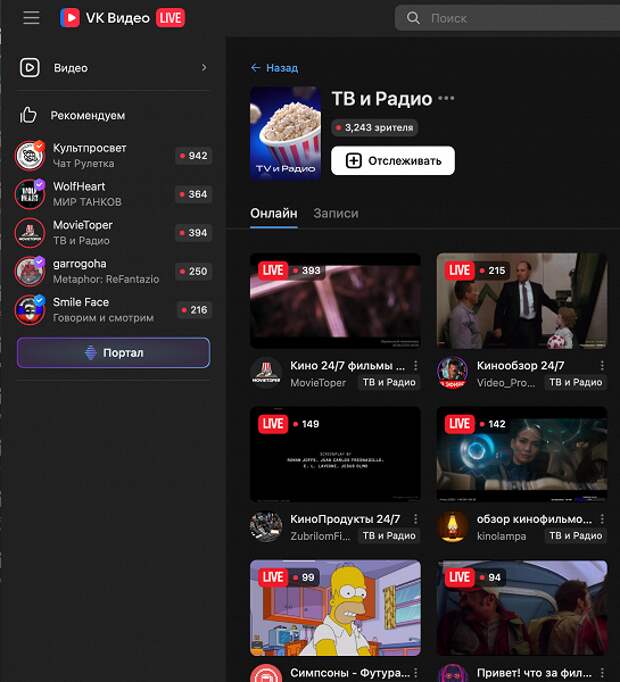The height and width of the screenshot is (682, 620).
Task: Open options menu for обзор кинофильмо...
Action: pyautogui.click(x=602, y=519)
